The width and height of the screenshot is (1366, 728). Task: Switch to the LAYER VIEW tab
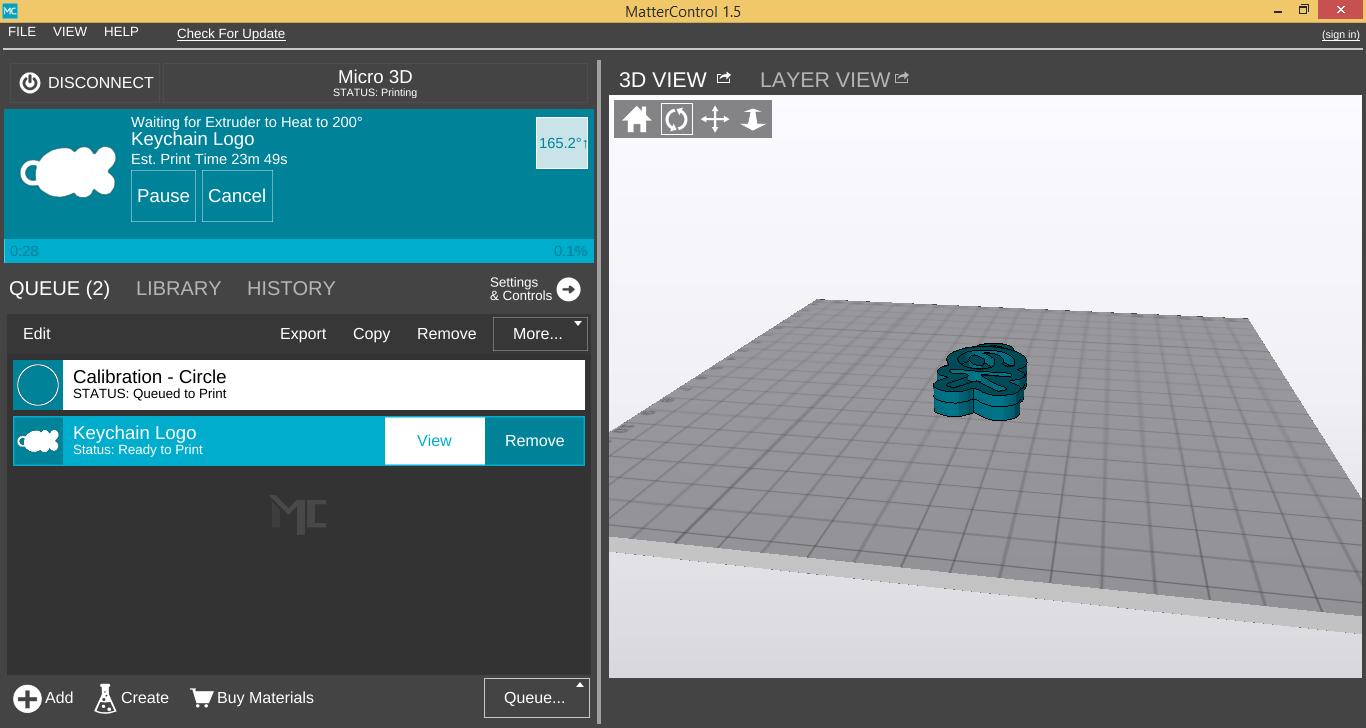[825, 79]
